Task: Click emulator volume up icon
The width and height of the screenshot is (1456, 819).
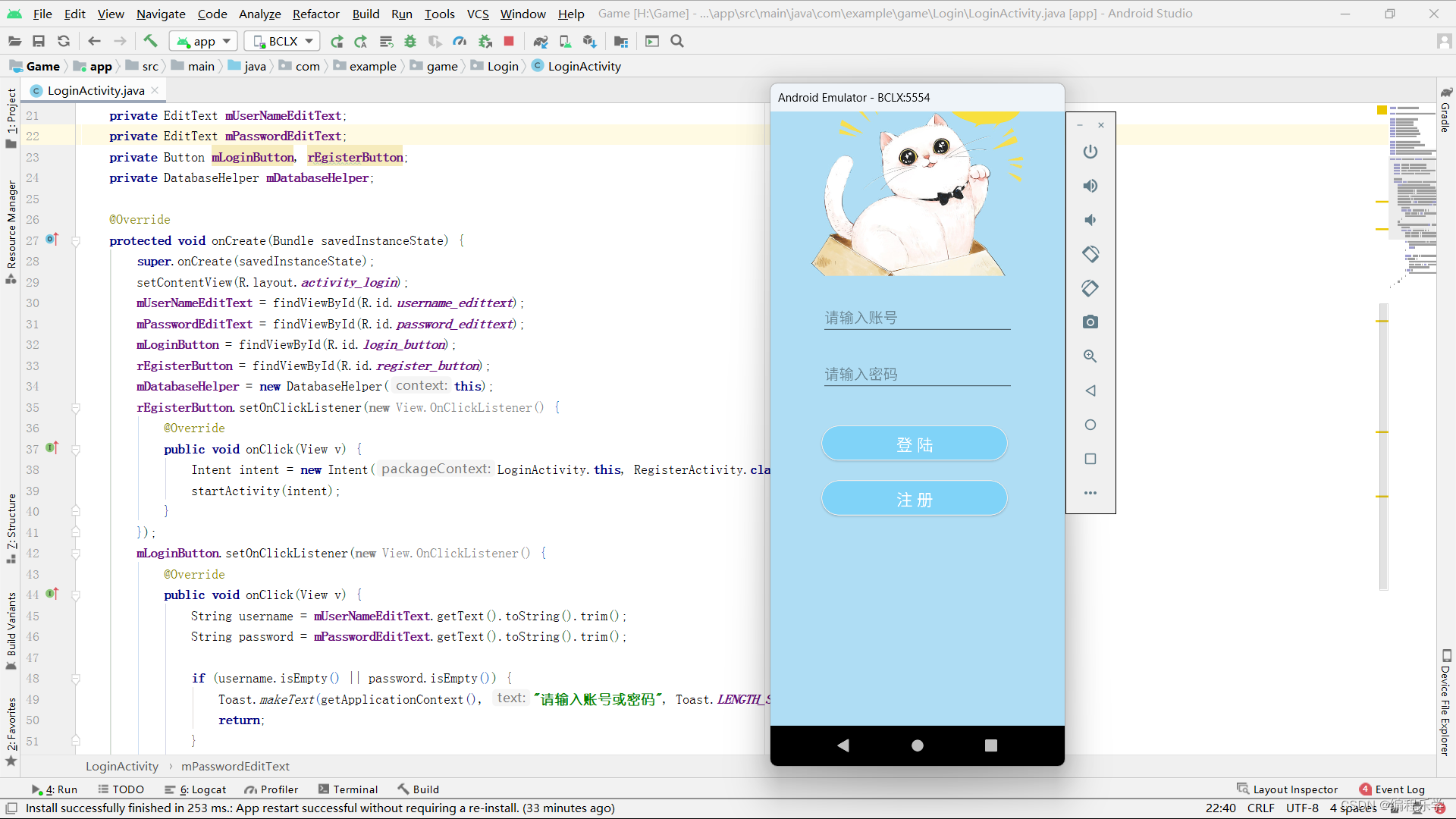Action: 1090,186
